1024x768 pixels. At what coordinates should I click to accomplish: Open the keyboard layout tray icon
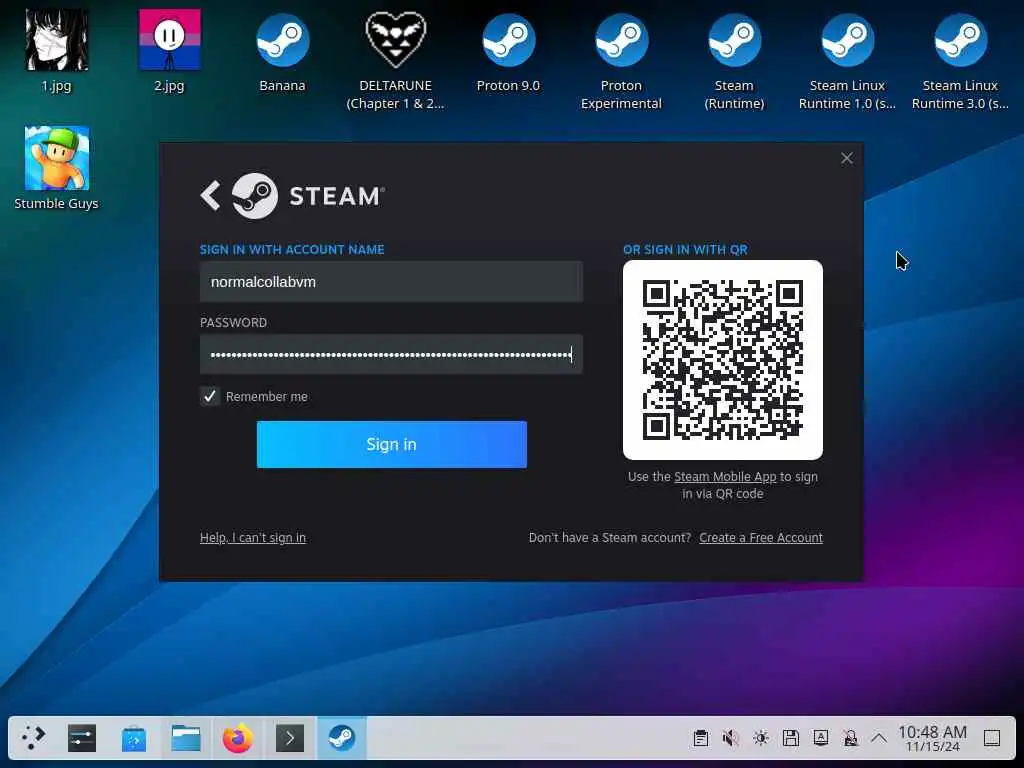[821, 738]
